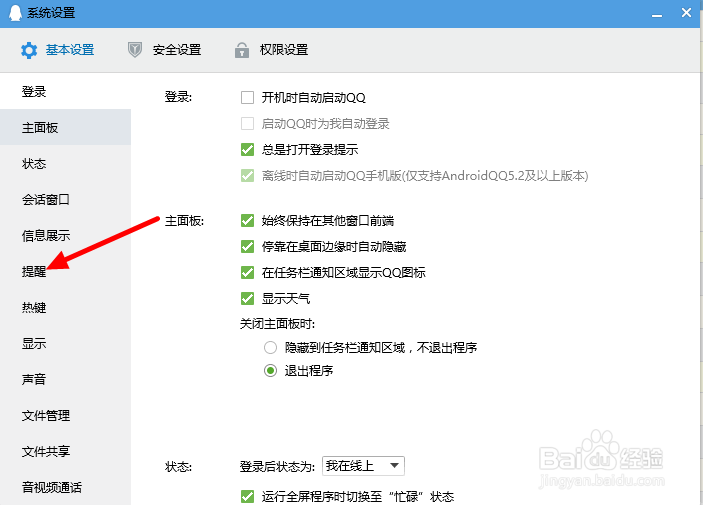Select 主面板 in the sidebar
Screen dimensions: 703x505
pos(65,127)
